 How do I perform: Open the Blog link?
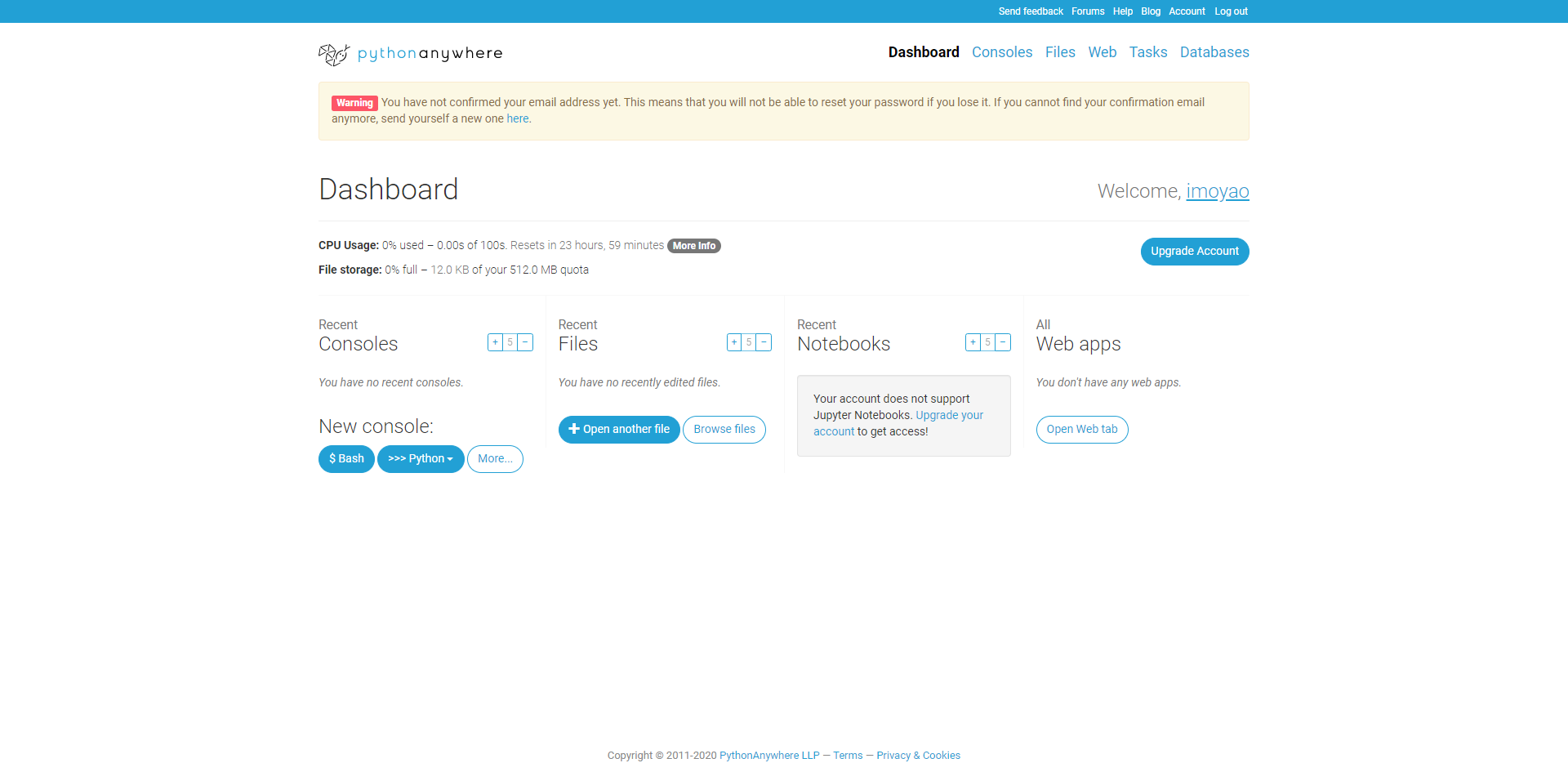1151,11
